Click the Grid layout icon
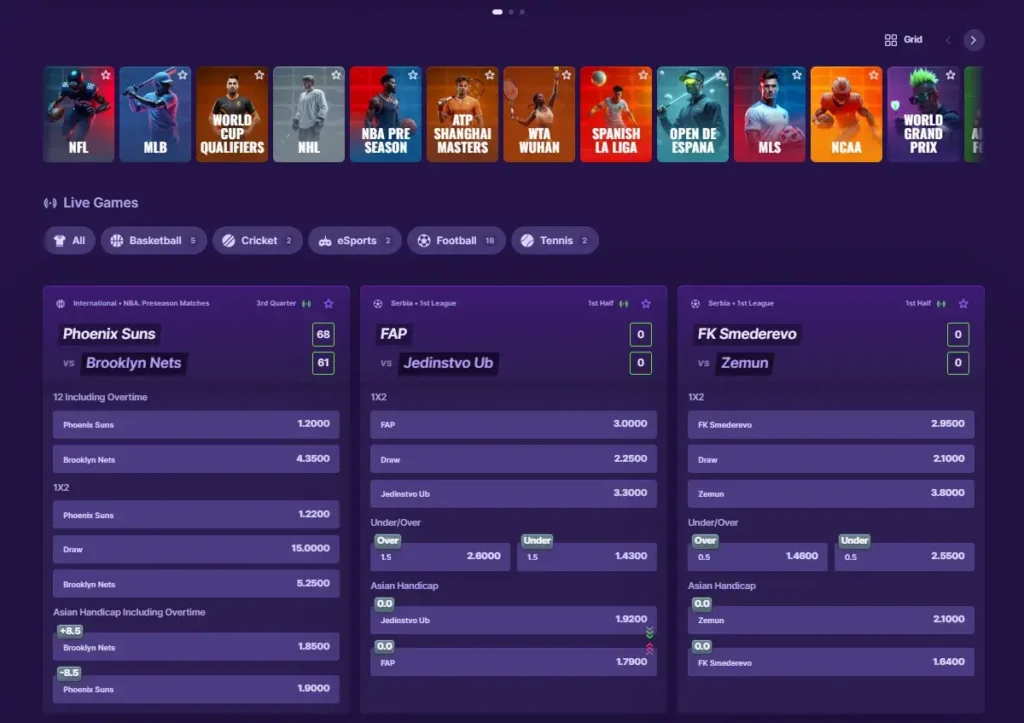 [x=891, y=40]
